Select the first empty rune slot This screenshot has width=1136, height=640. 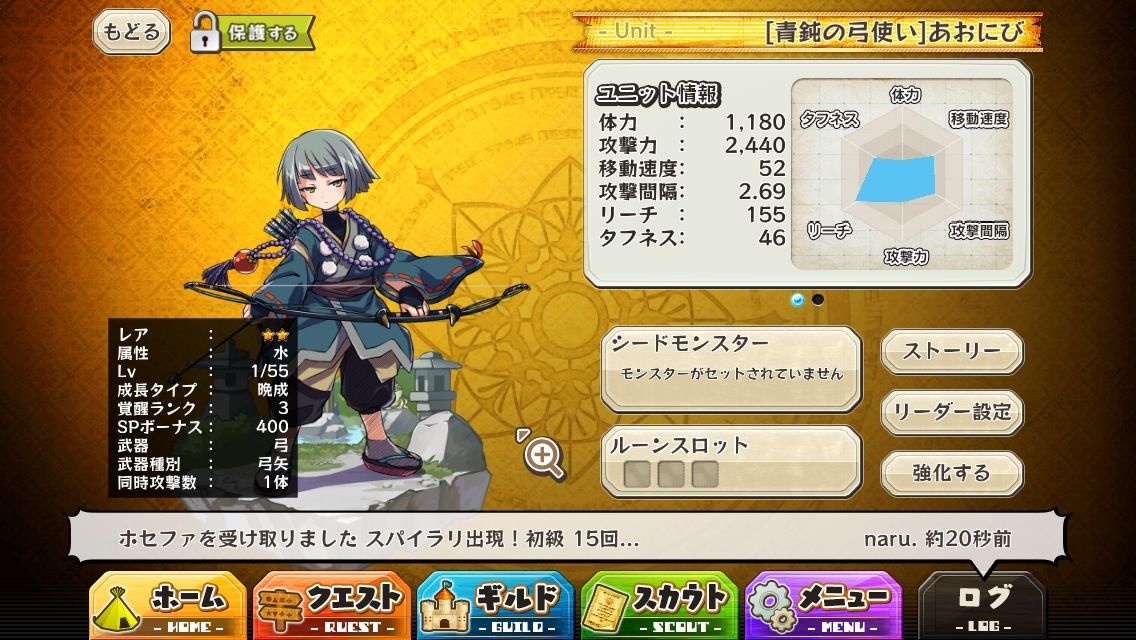tap(637, 474)
